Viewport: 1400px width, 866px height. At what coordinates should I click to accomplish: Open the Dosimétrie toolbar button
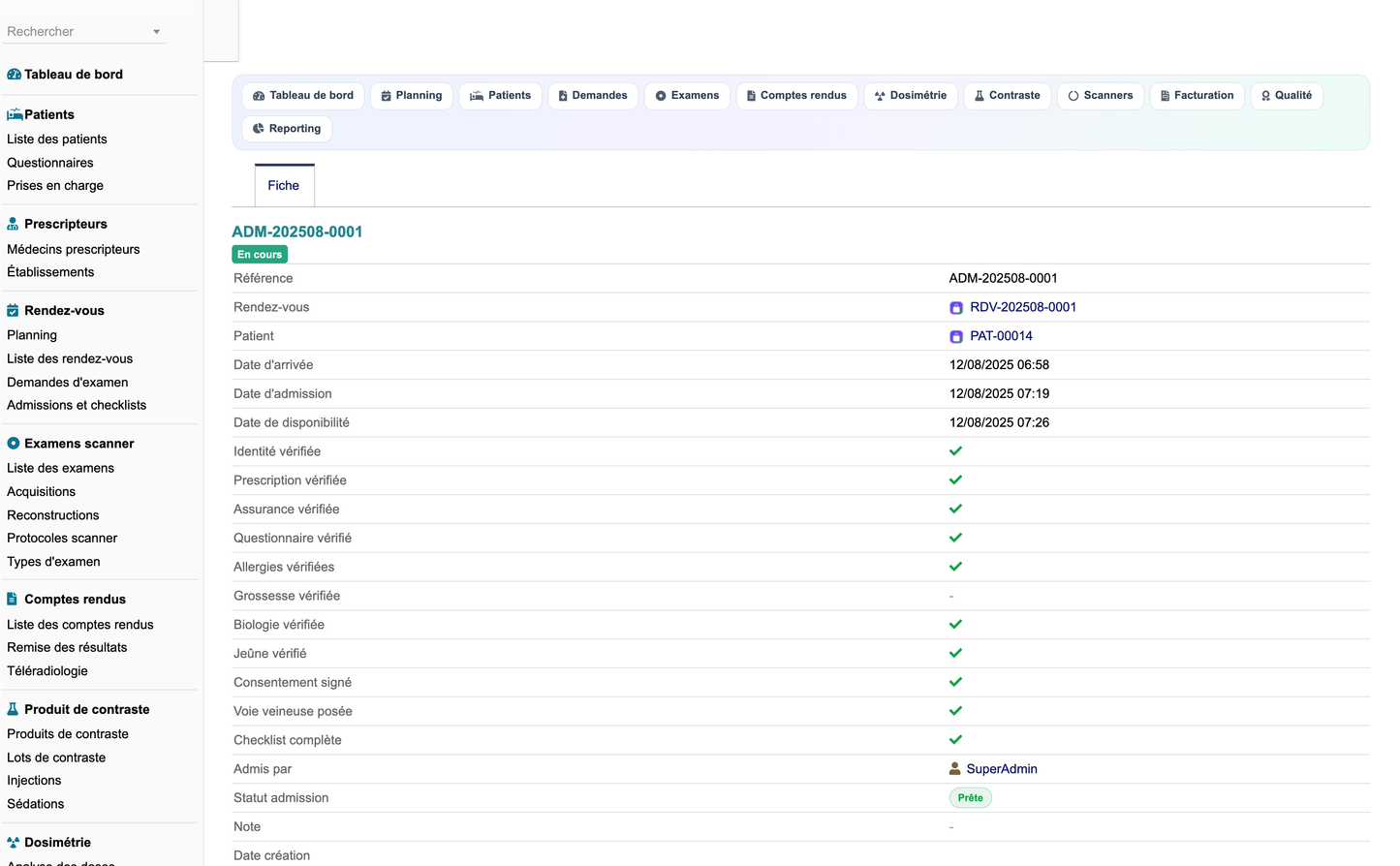(911, 96)
